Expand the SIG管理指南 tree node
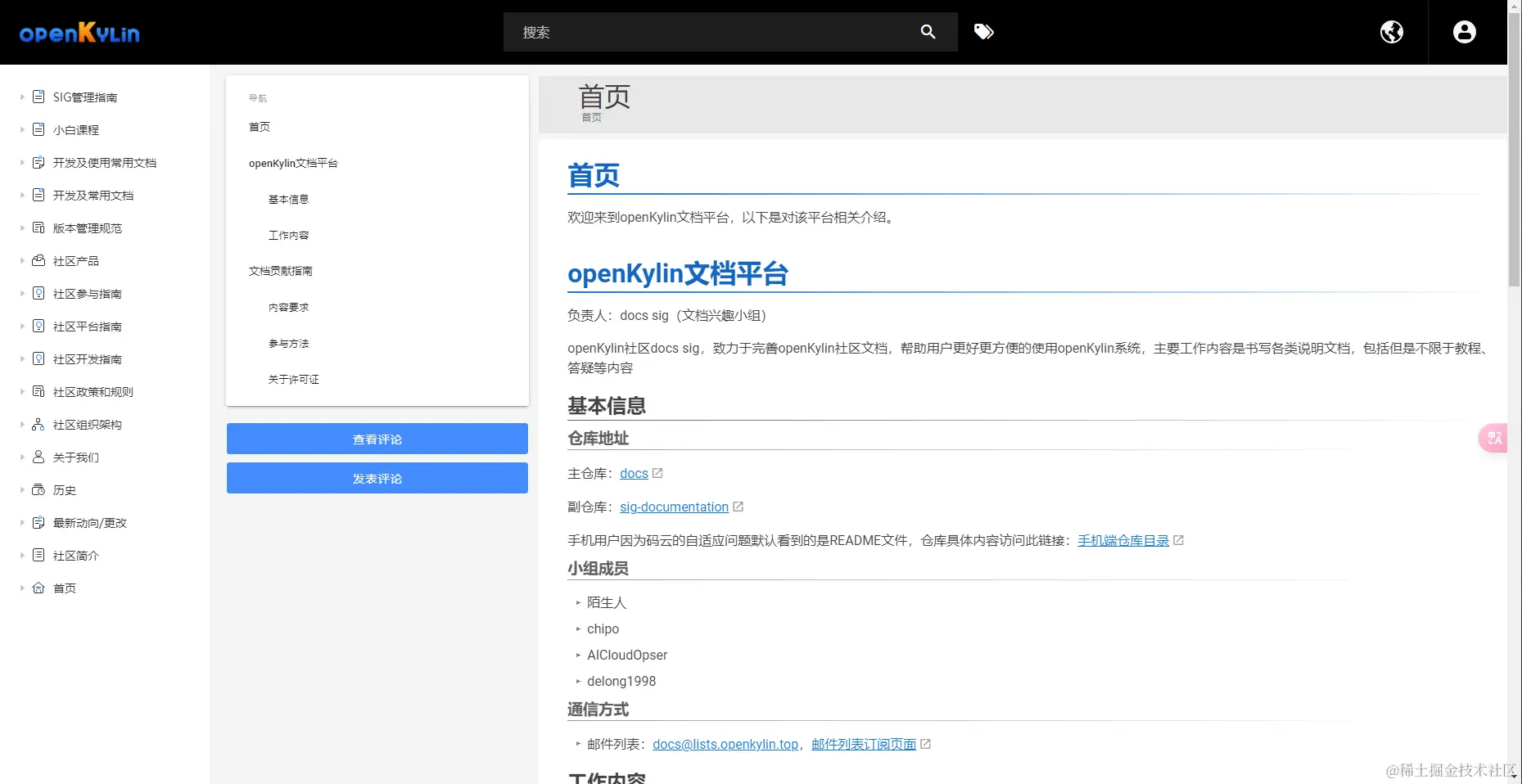This screenshot has height=784, width=1522. (x=22, y=97)
